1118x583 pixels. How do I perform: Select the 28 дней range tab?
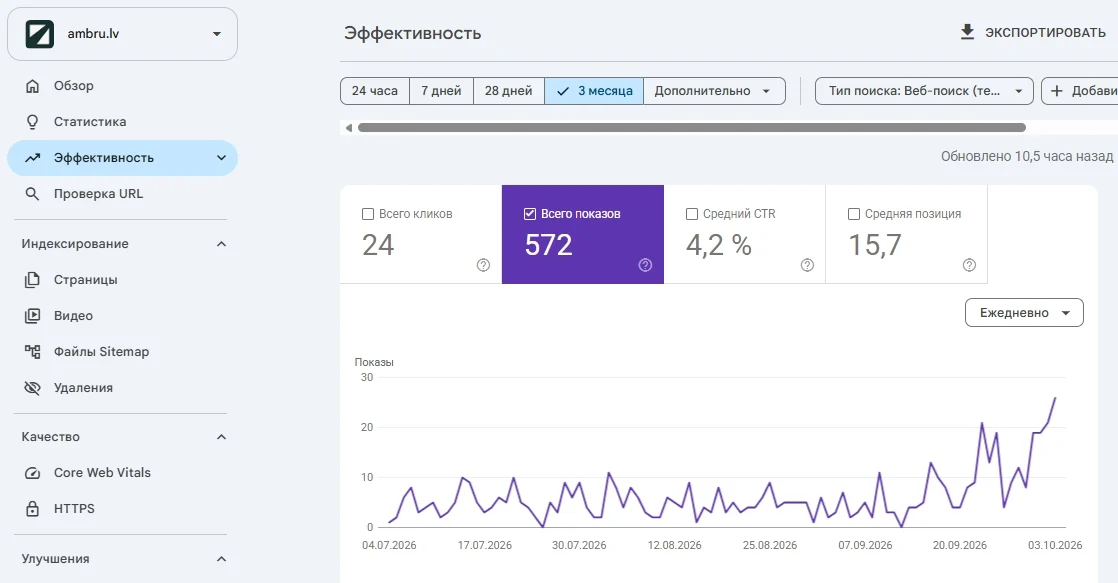coord(509,91)
